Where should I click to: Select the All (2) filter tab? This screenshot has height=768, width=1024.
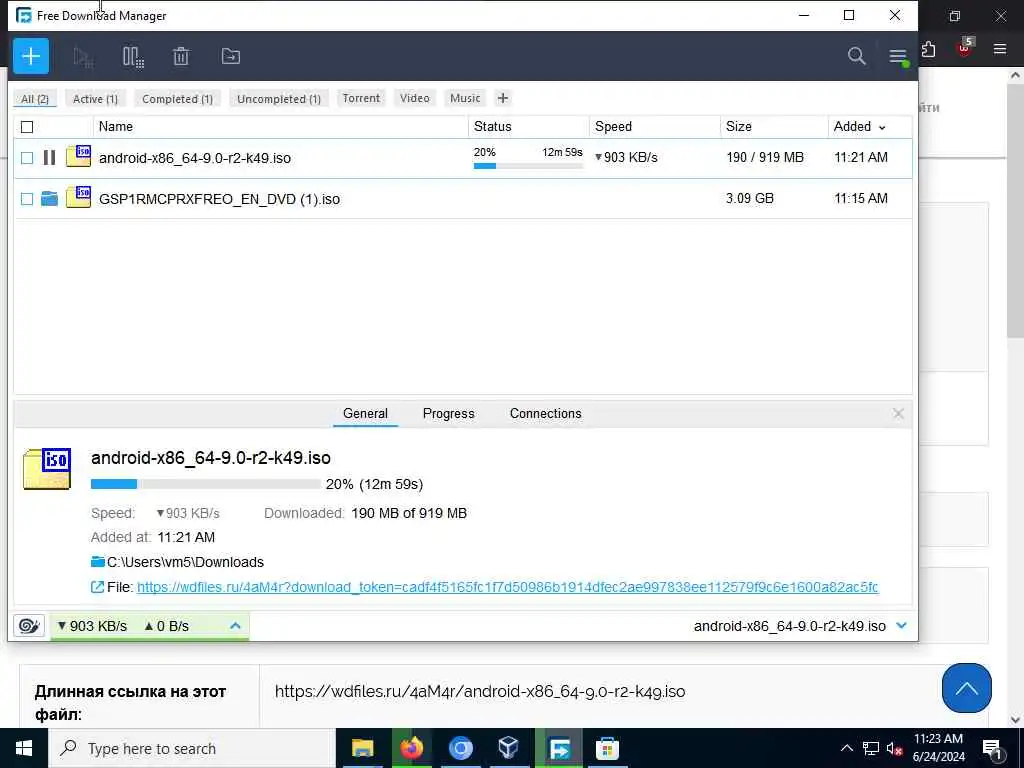(x=35, y=99)
